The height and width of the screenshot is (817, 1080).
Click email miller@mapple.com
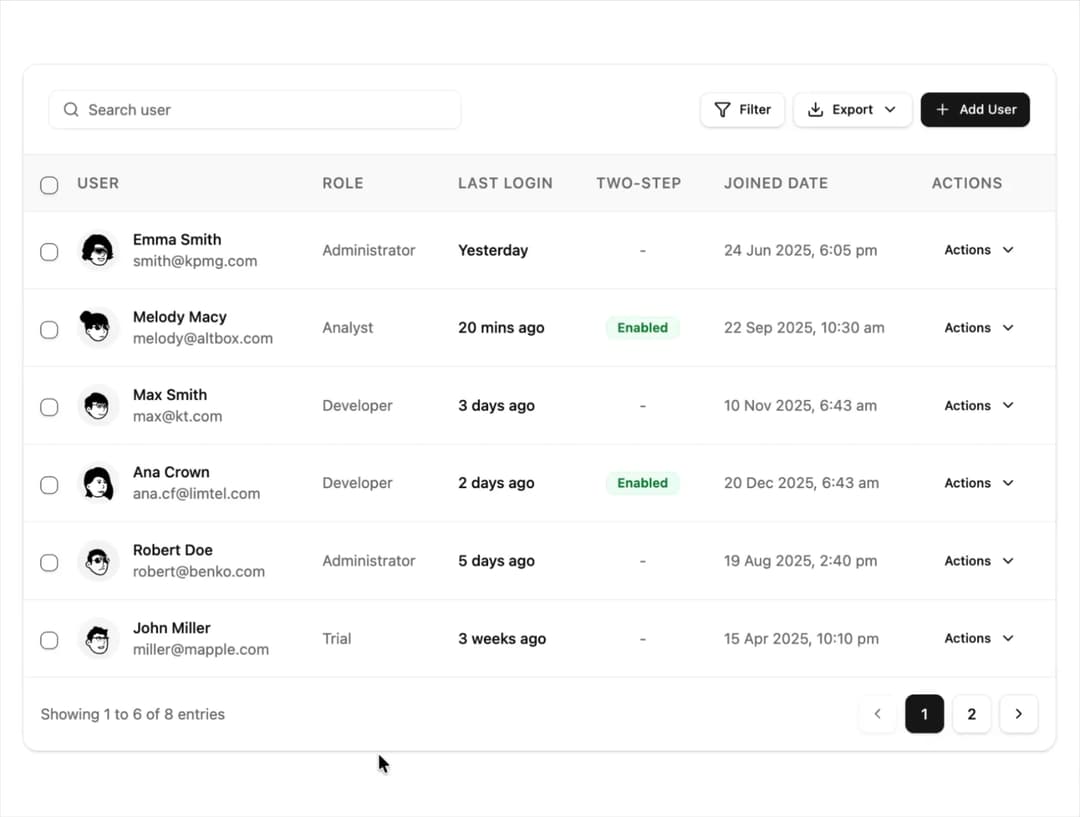[x=200, y=650]
